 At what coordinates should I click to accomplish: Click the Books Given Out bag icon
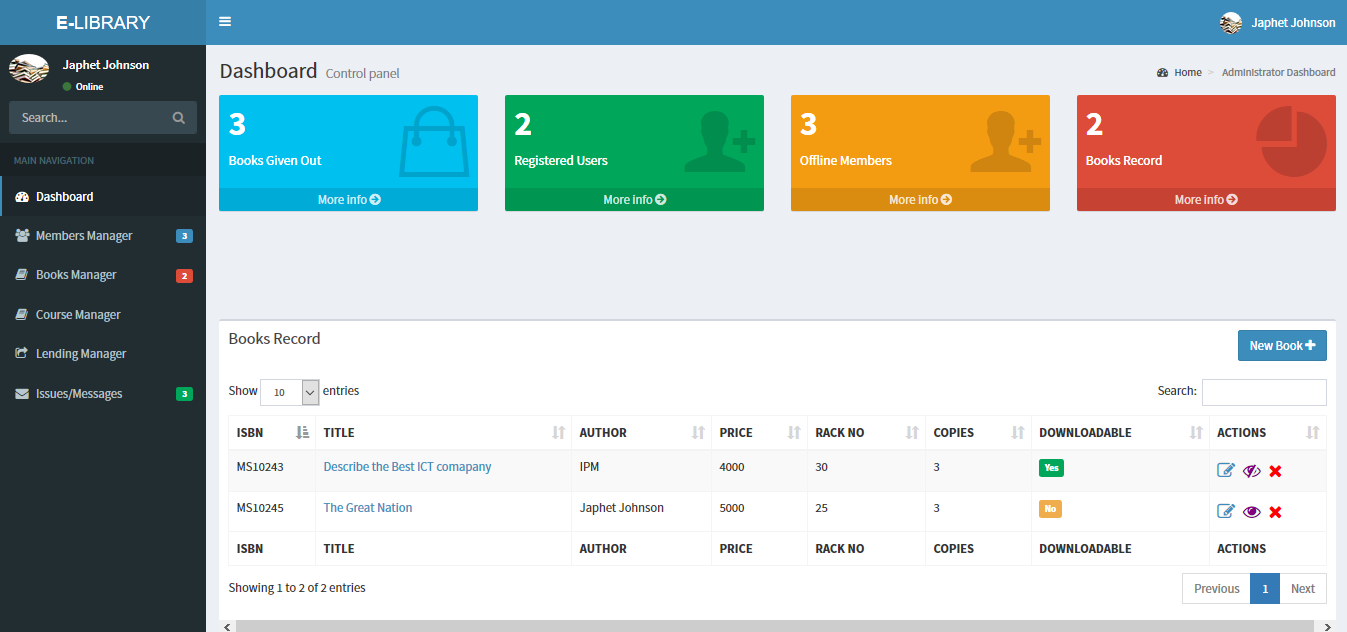point(433,142)
